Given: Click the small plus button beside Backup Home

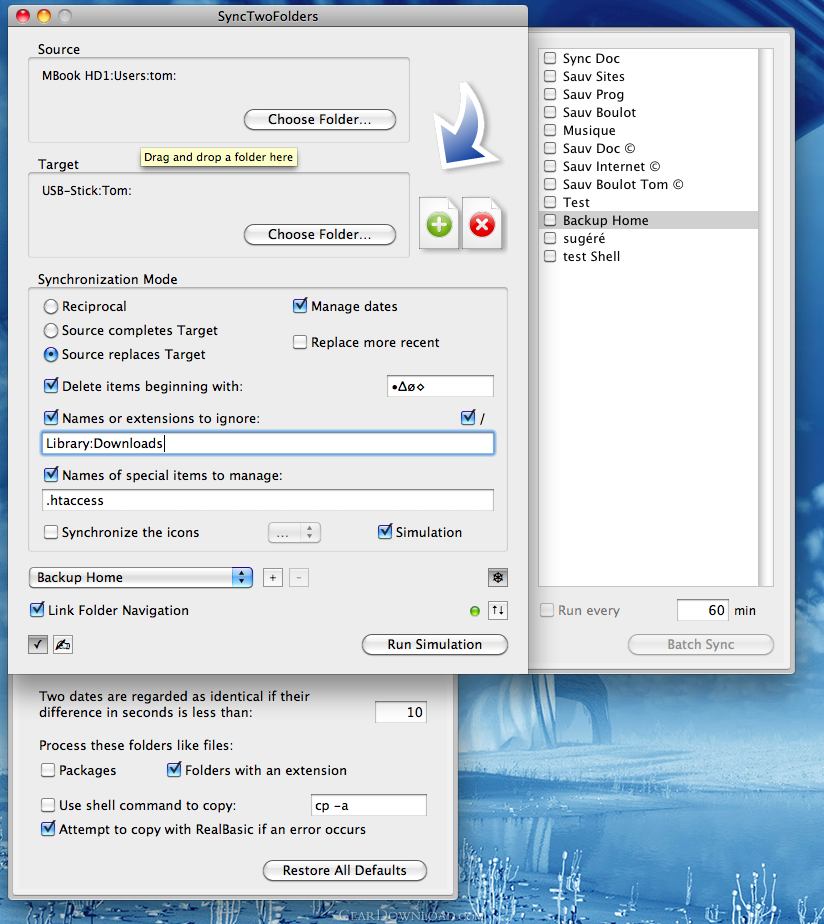Looking at the screenshot, I should click(x=272, y=578).
